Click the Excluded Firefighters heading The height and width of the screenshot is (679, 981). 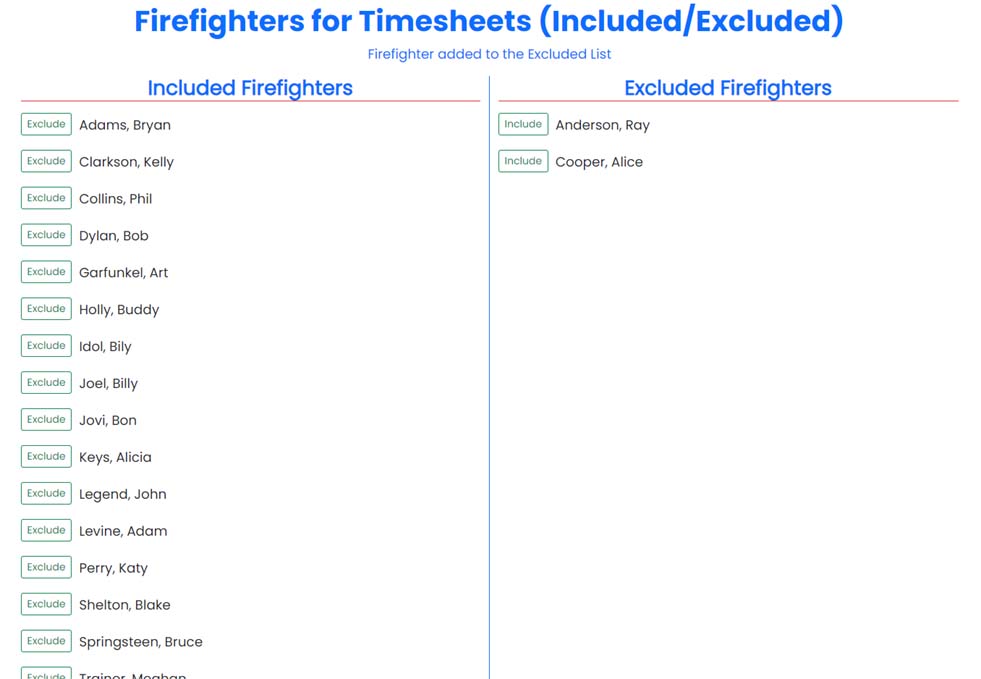pos(727,88)
